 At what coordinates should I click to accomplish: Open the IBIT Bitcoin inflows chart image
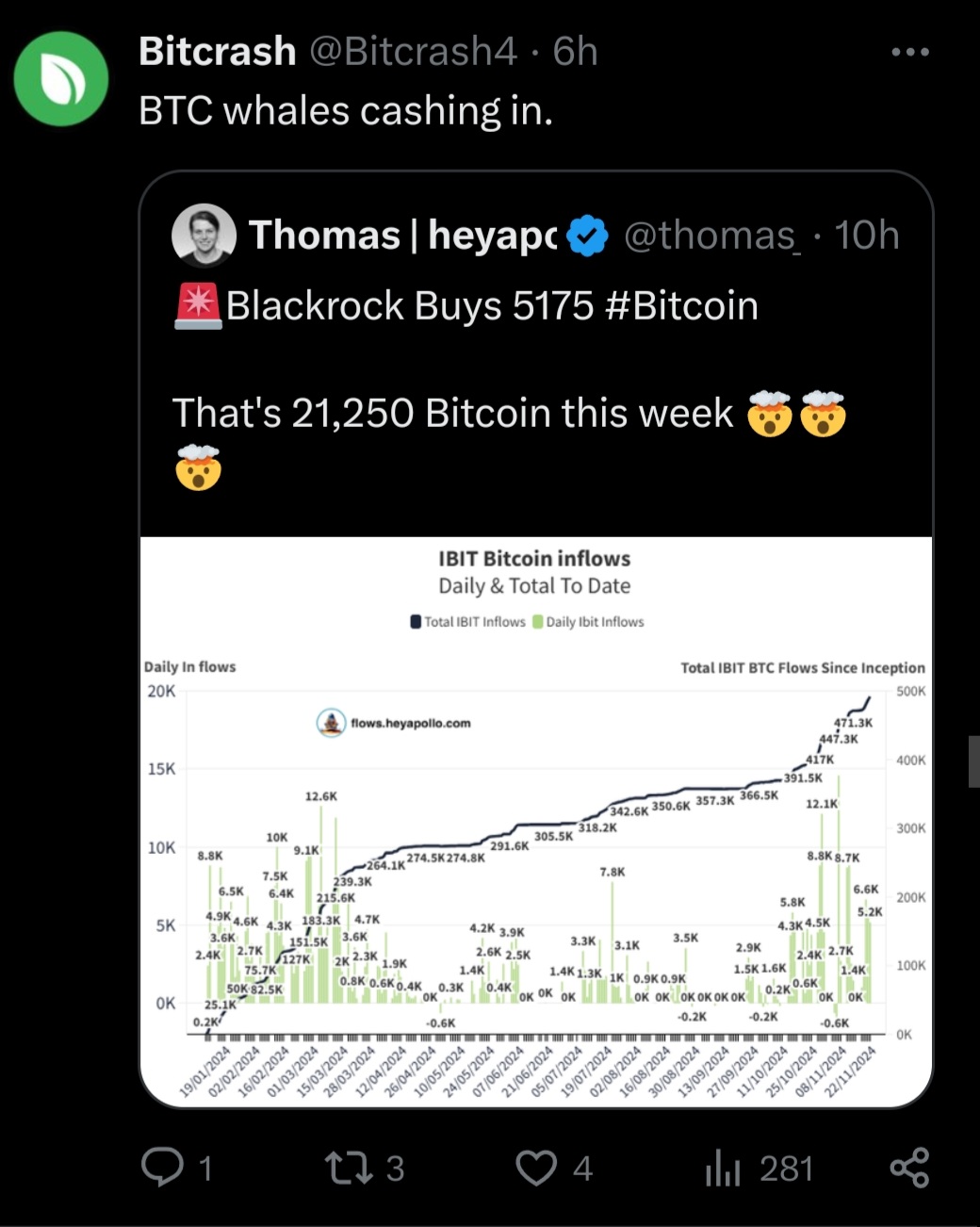(x=536, y=820)
